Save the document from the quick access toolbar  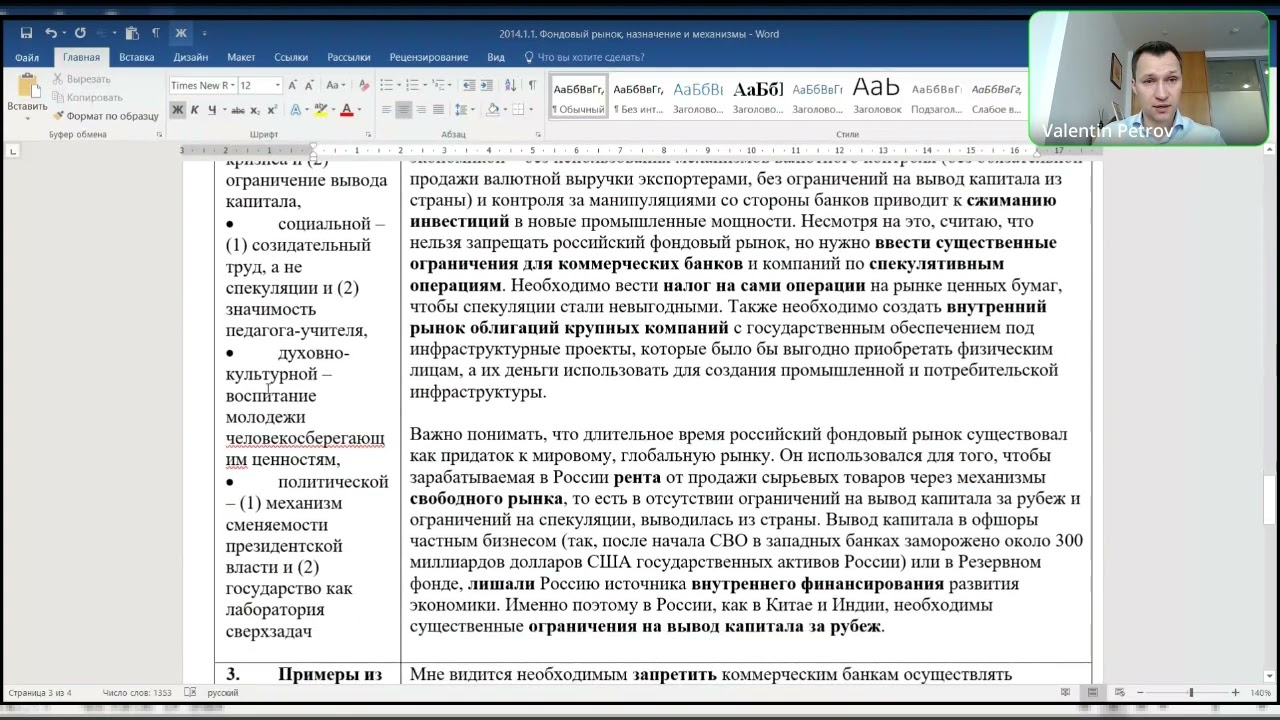(x=26, y=33)
